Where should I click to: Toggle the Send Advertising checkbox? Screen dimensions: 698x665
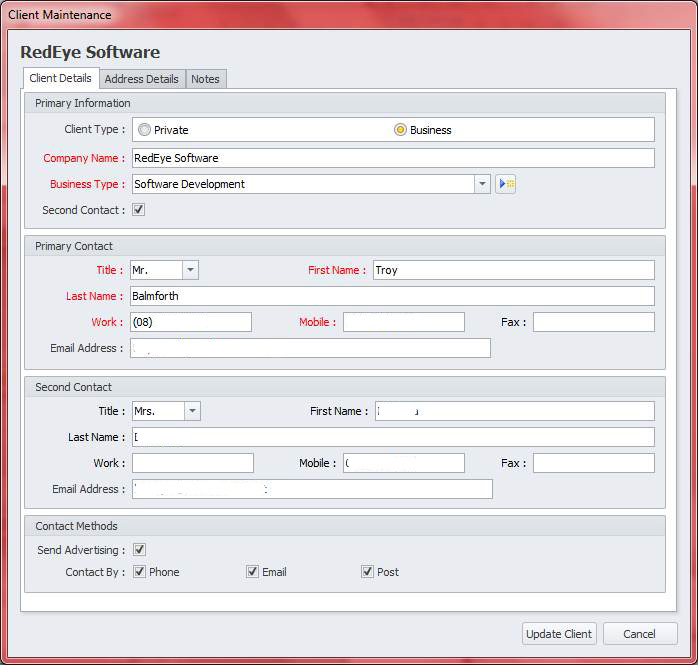tap(139, 550)
